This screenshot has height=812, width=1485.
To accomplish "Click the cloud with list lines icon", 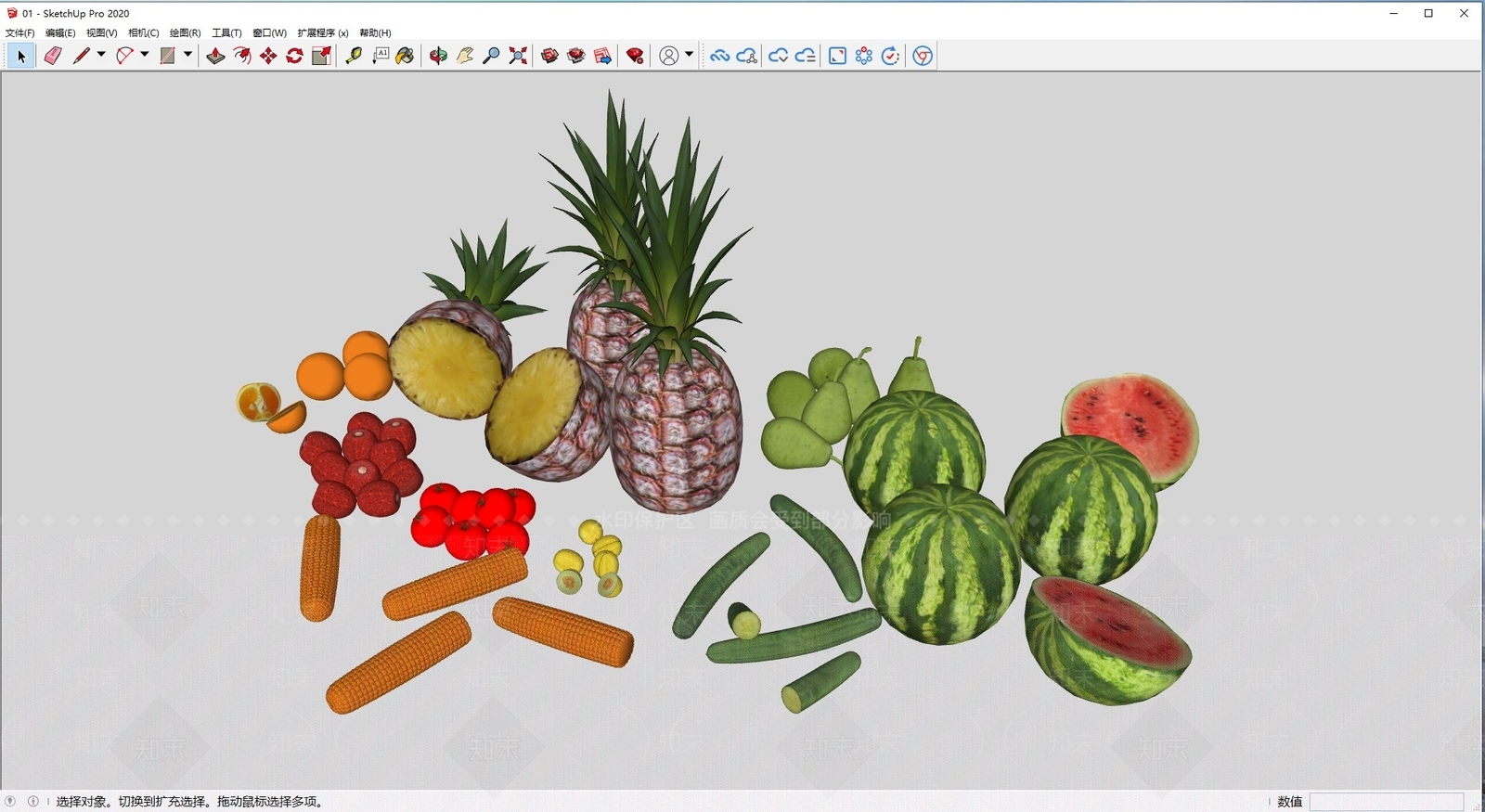I will click(x=805, y=56).
